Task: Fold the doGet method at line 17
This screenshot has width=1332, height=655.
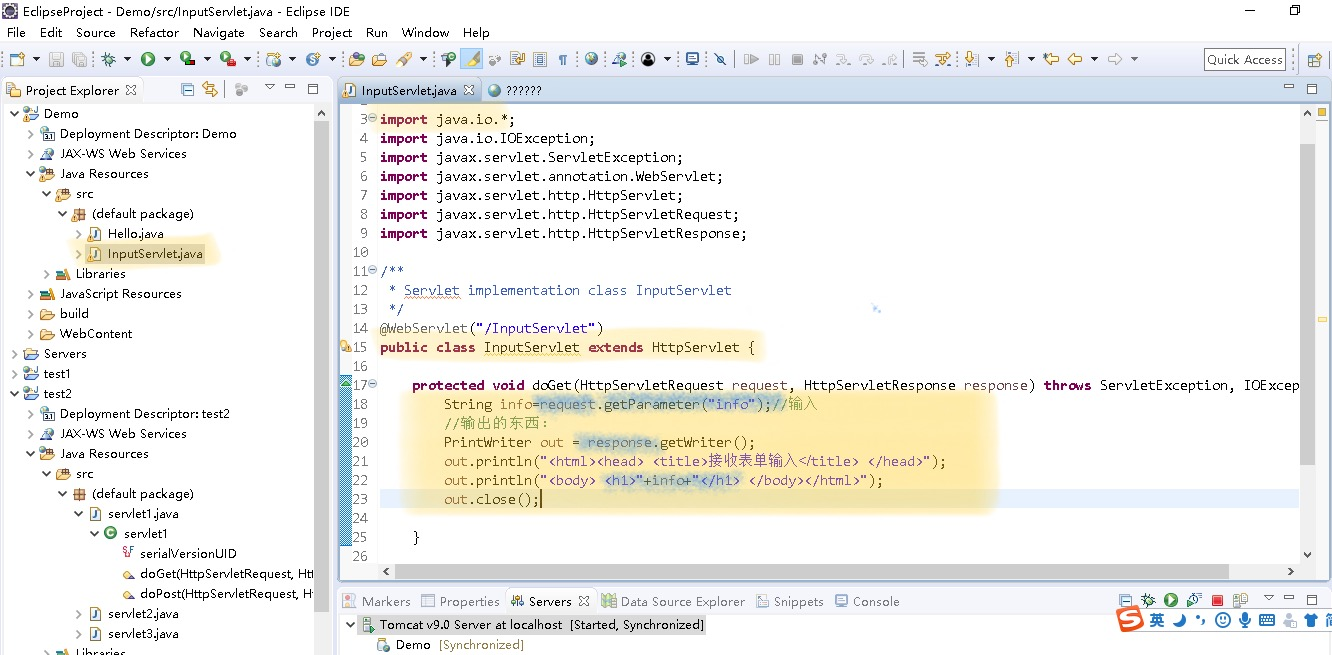Action: pos(373,384)
